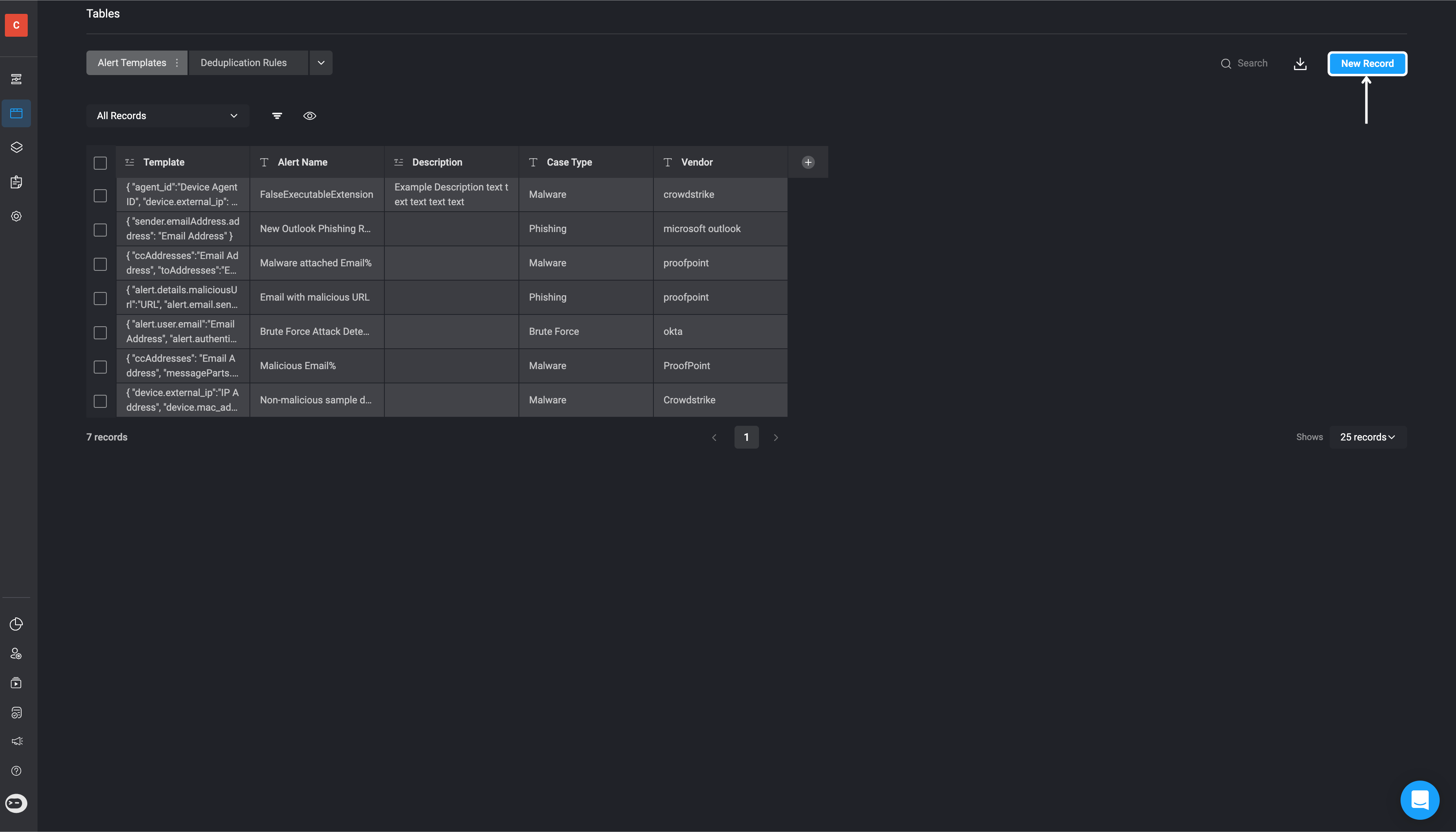The height and width of the screenshot is (832, 1456).
Task: Select the Tables icon in sidebar
Action: click(x=17, y=113)
